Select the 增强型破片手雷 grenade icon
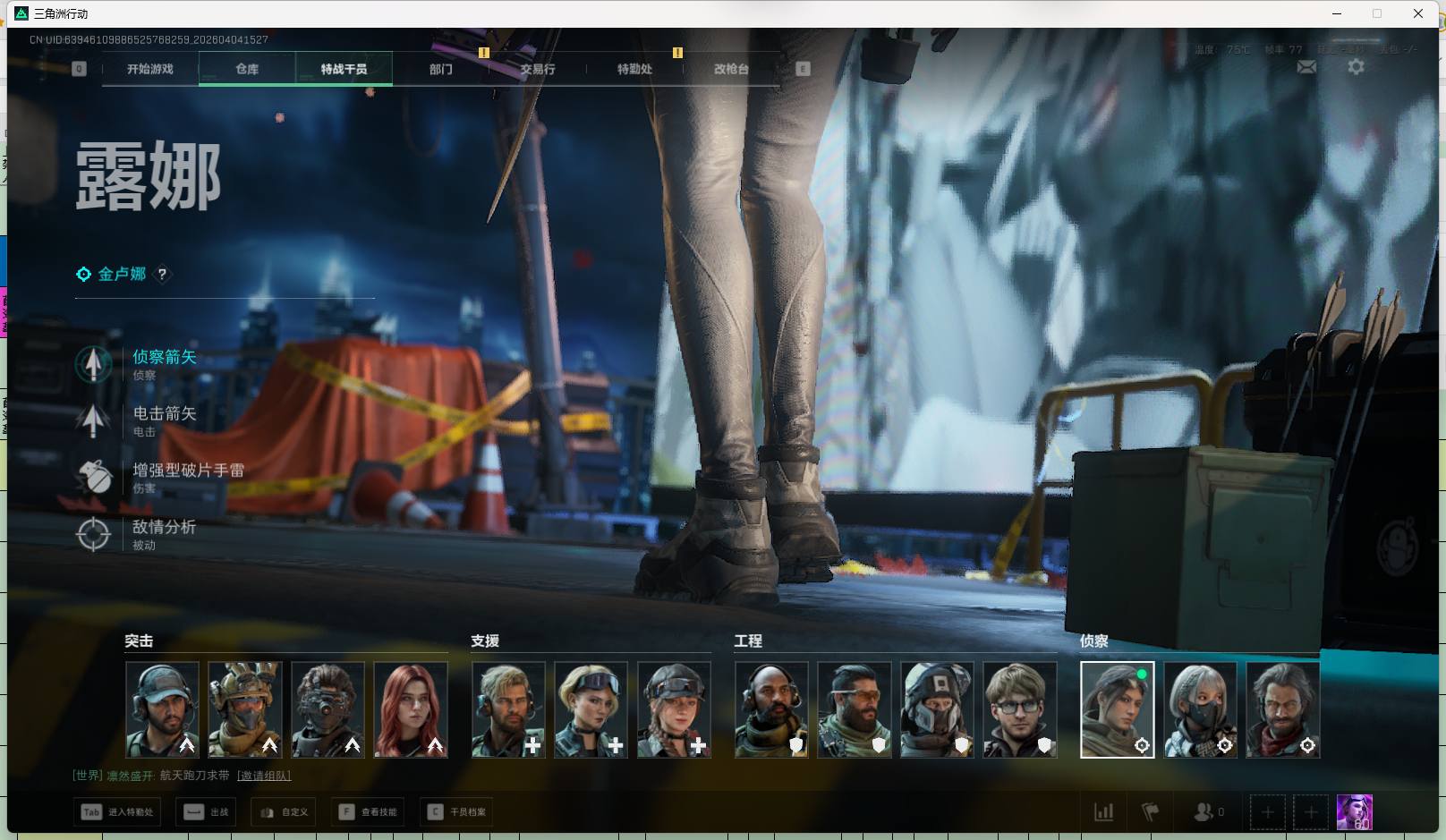The width and height of the screenshot is (1446, 840). pos(93,477)
